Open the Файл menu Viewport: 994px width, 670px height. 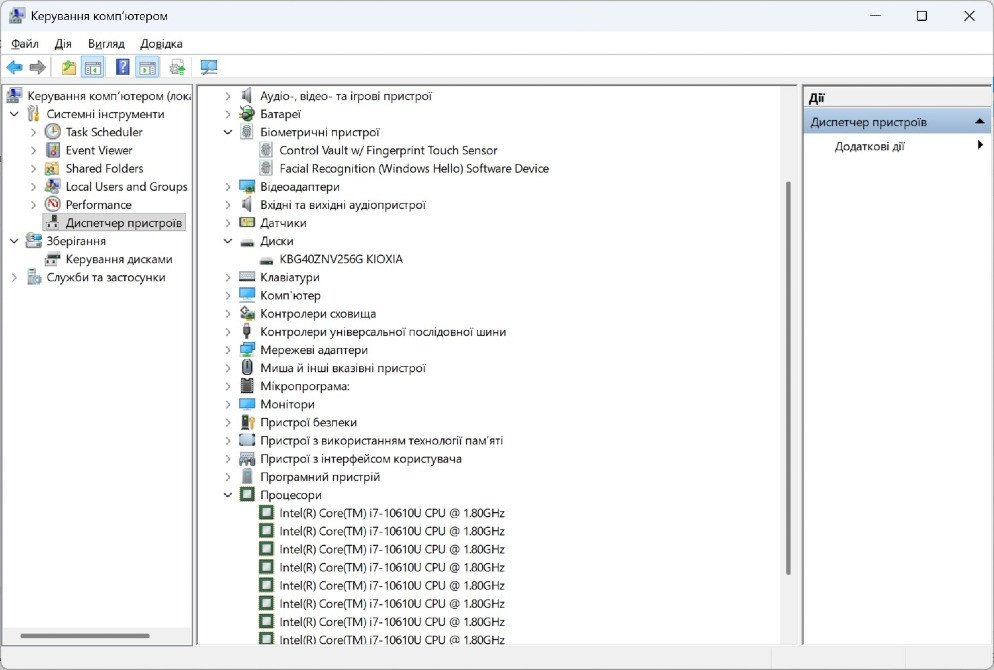coord(25,44)
